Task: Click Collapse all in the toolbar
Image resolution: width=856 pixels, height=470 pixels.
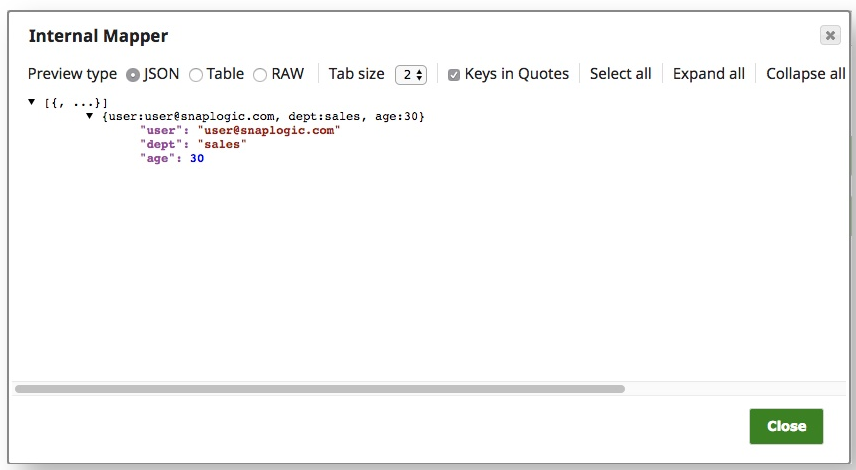Action: [x=805, y=74]
